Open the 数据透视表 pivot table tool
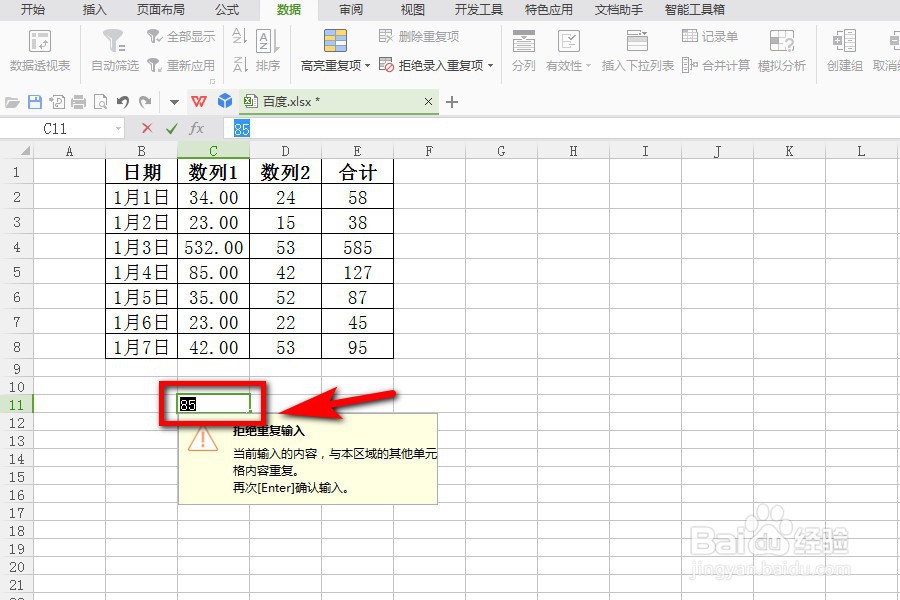 point(39,50)
